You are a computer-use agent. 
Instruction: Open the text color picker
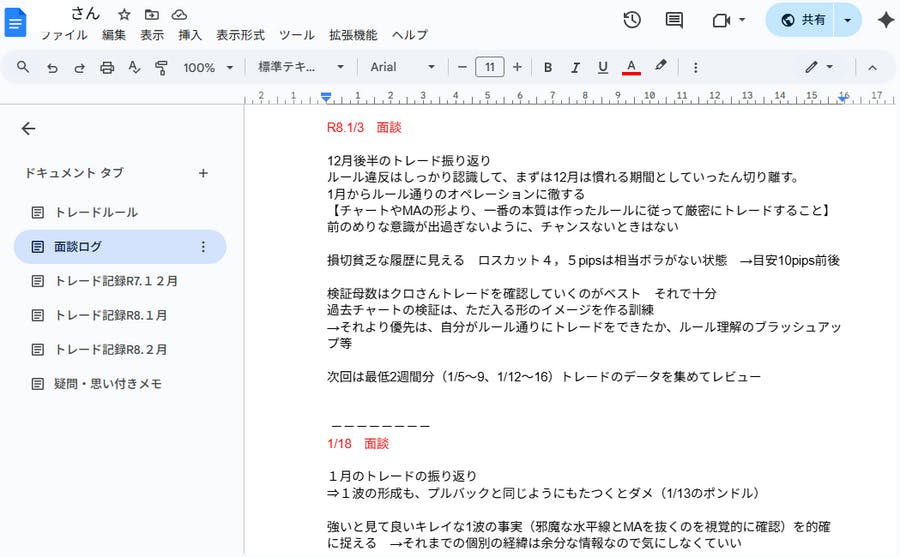point(631,67)
